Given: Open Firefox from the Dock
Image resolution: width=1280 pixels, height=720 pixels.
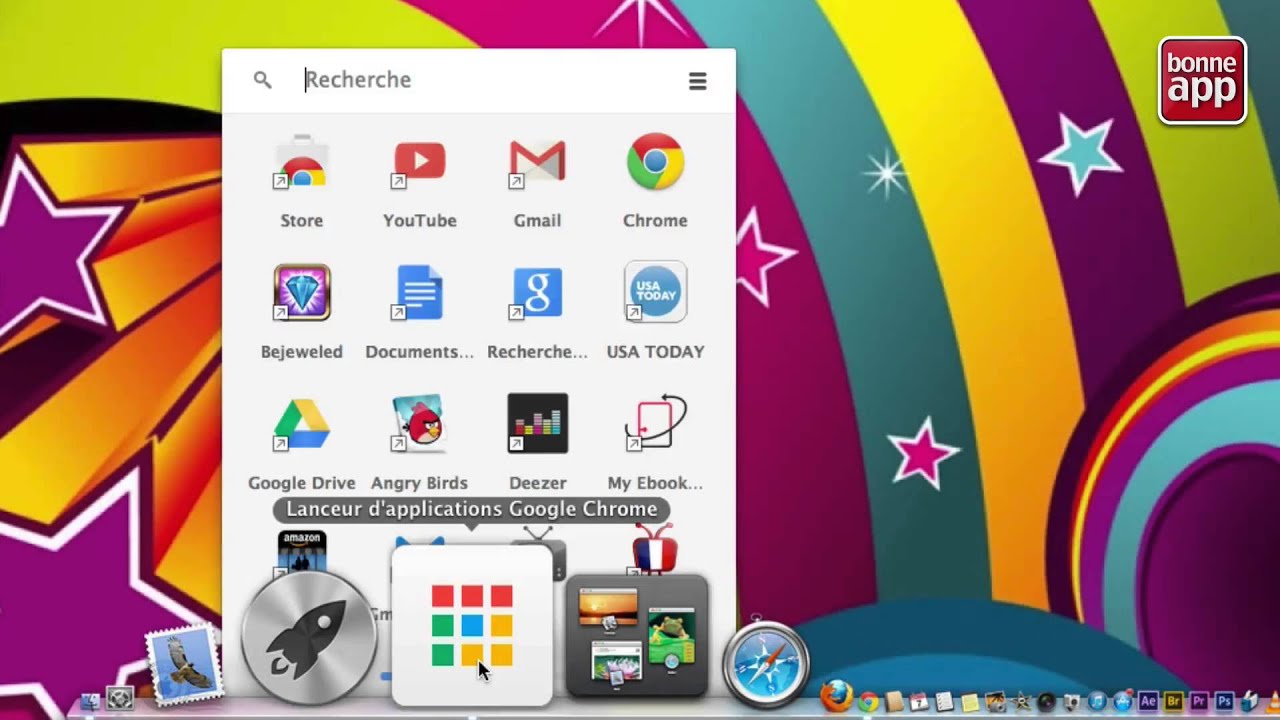Looking at the screenshot, I should coord(836,696).
